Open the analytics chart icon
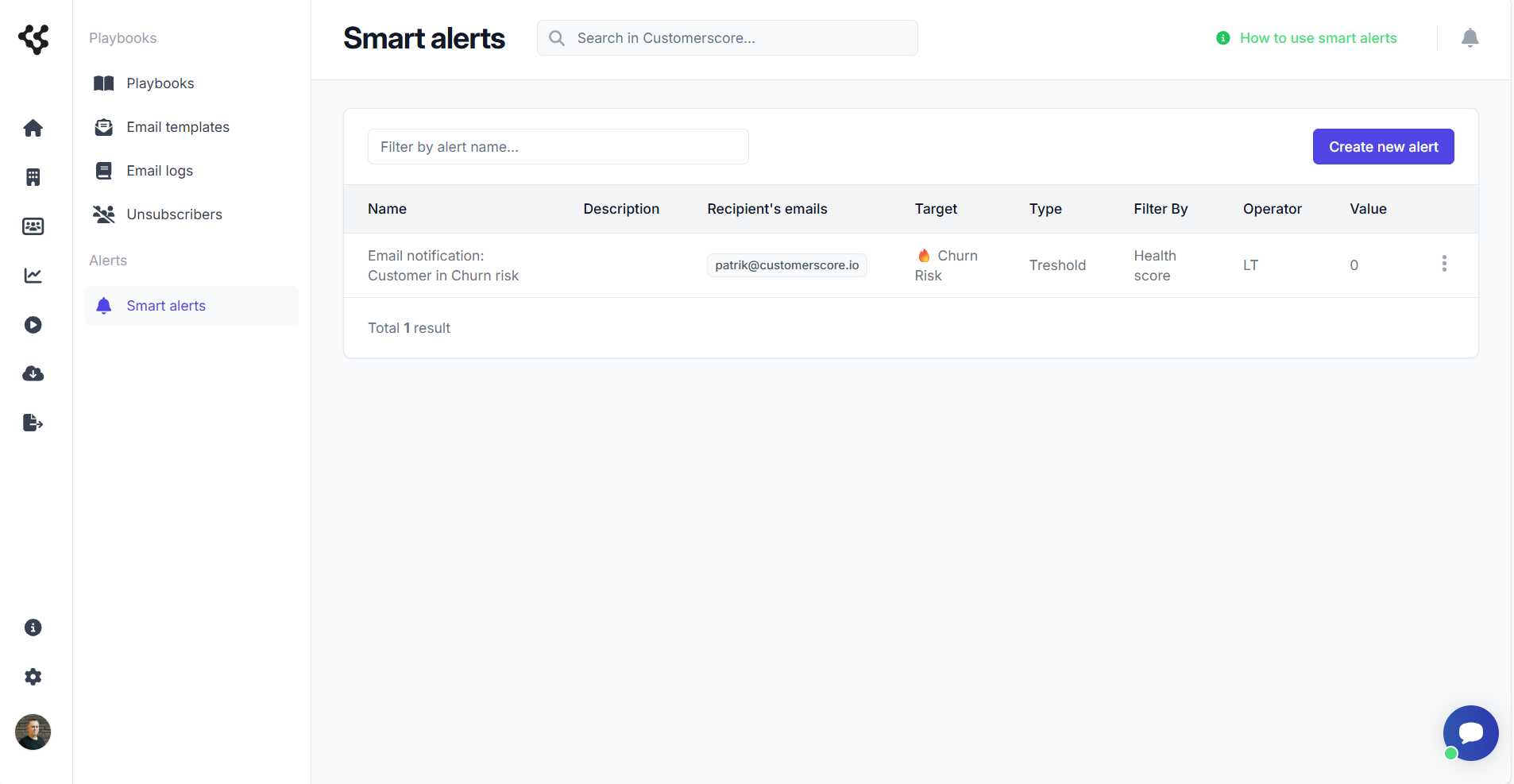The image size is (1514, 784). click(33, 276)
